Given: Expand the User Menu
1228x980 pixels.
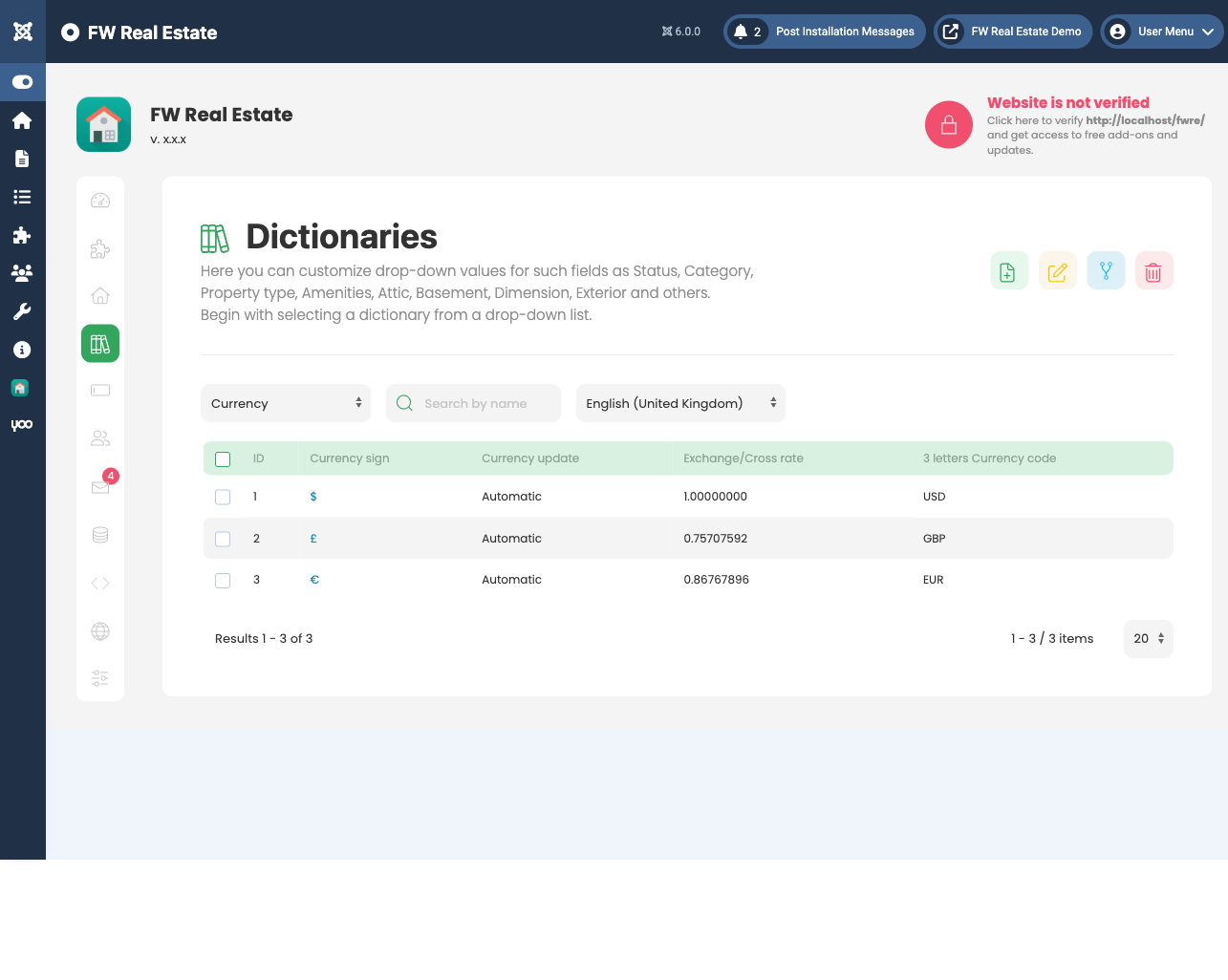Looking at the screenshot, I should click(x=1162, y=31).
